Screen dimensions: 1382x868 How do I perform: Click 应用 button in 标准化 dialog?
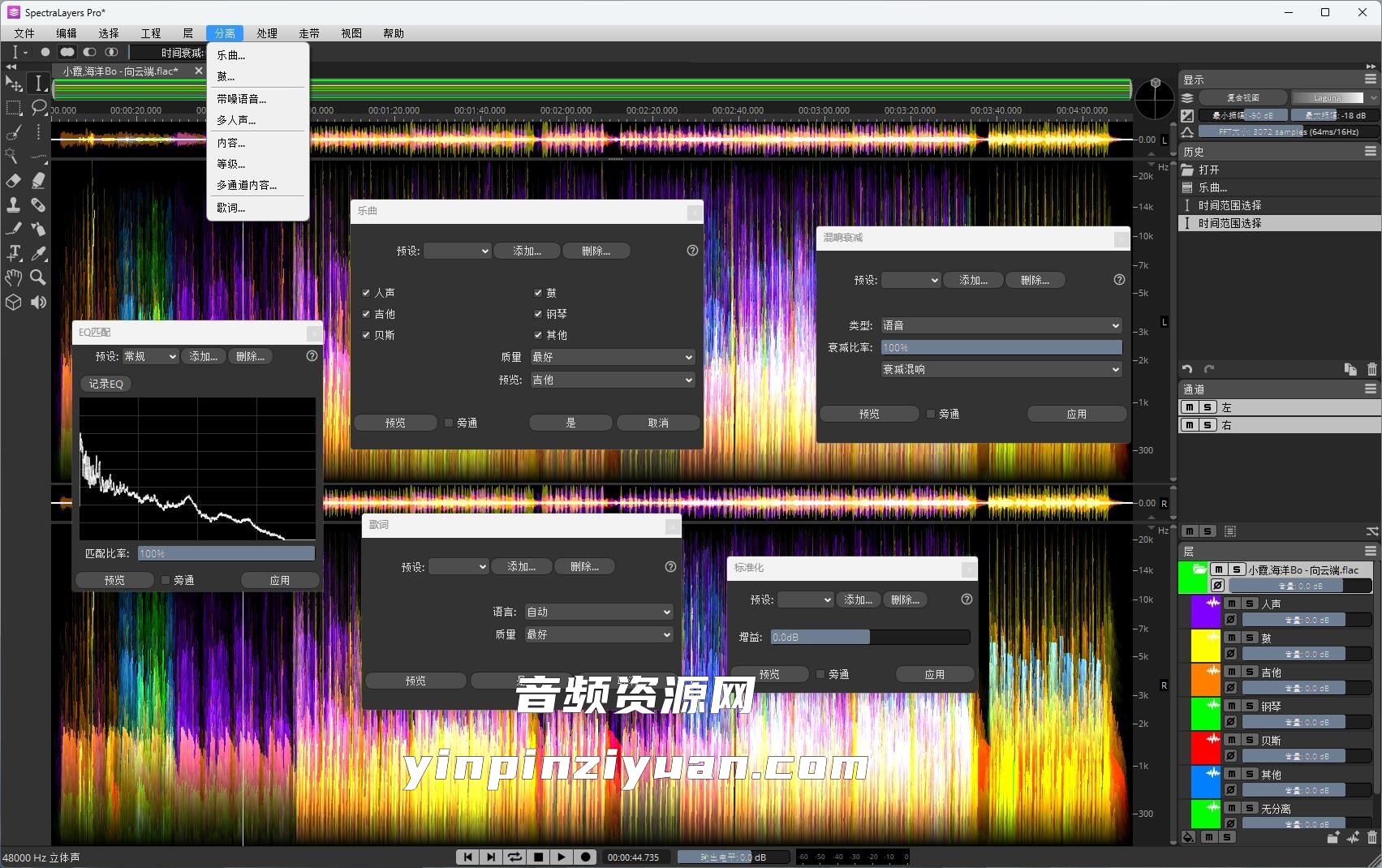click(x=934, y=674)
